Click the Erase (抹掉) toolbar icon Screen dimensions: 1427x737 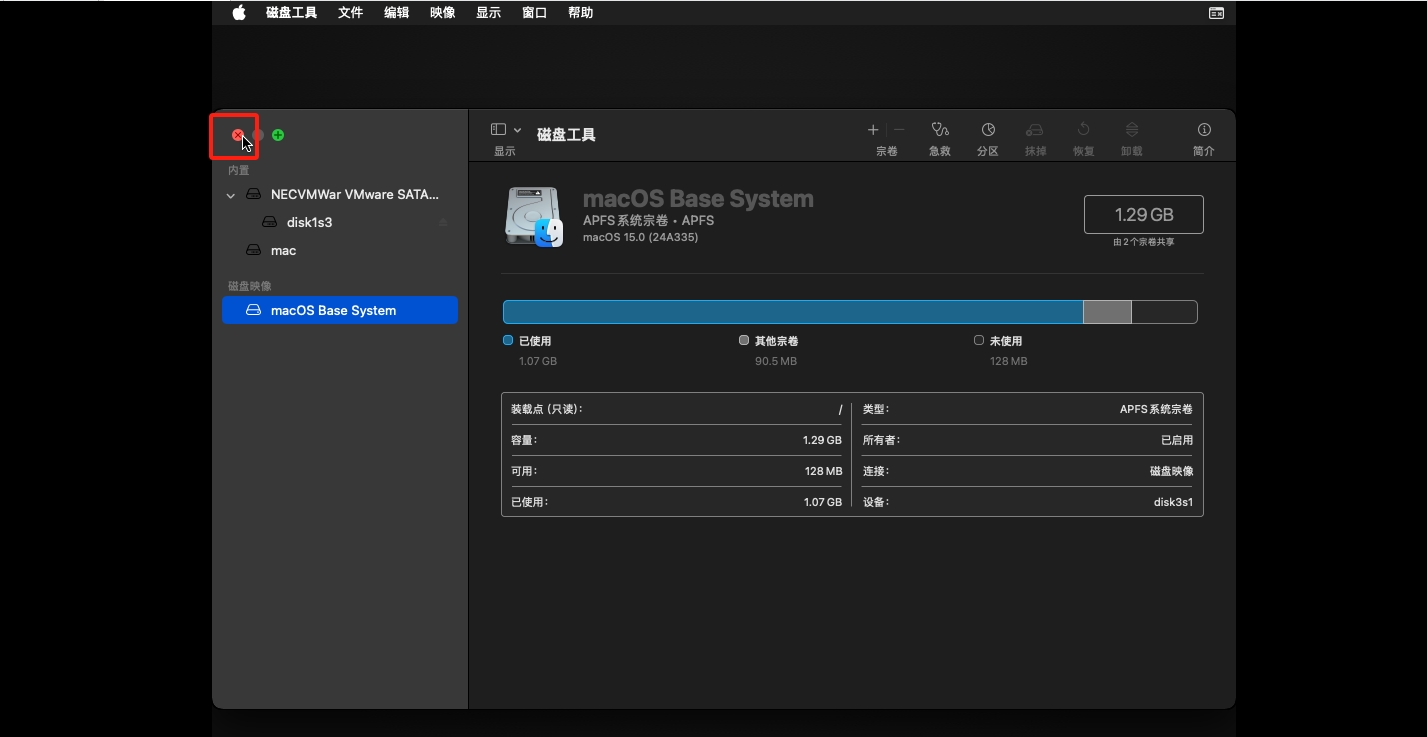[x=1035, y=130]
